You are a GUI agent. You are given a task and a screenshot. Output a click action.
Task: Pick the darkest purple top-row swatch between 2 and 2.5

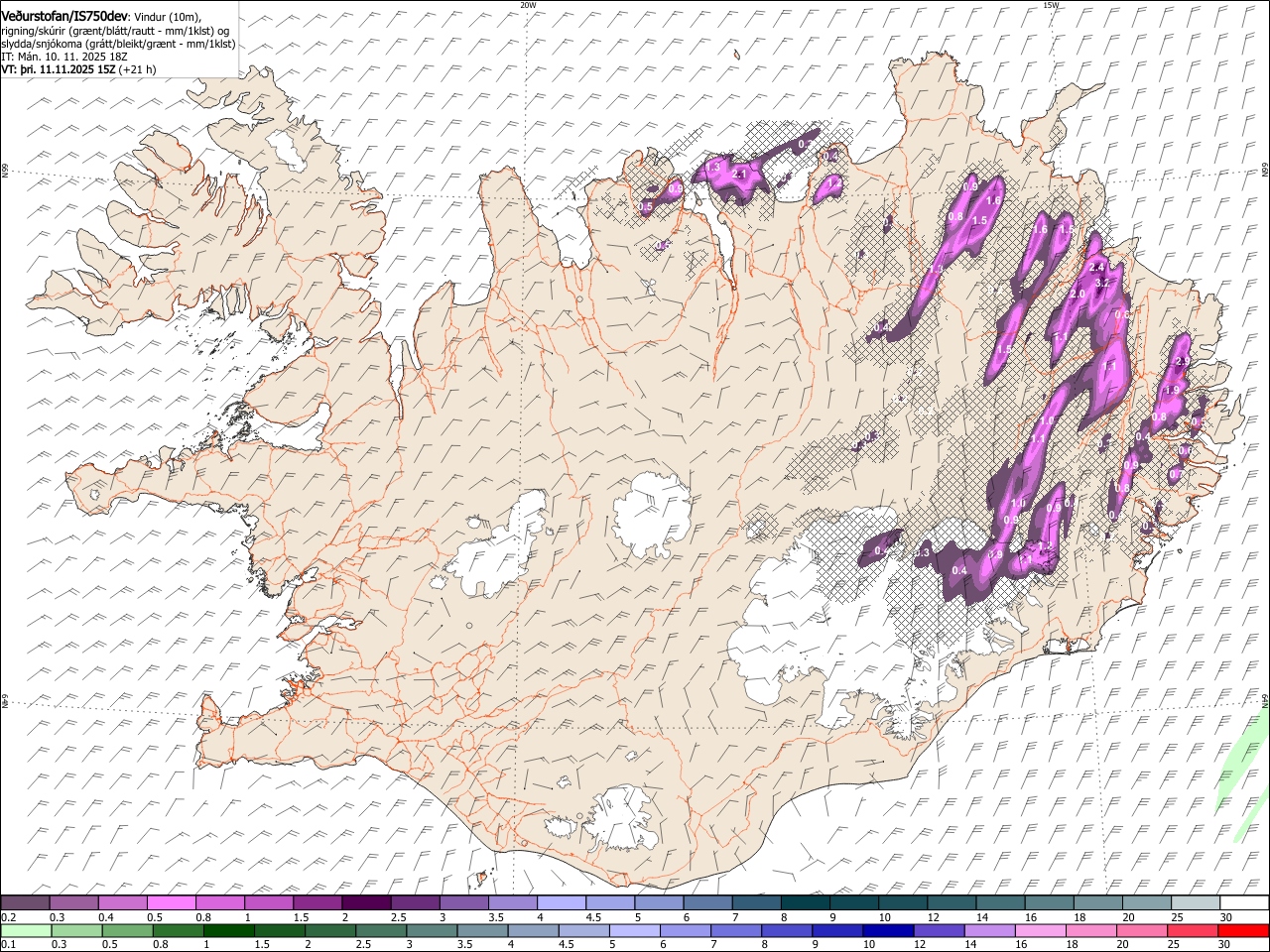point(365,902)
